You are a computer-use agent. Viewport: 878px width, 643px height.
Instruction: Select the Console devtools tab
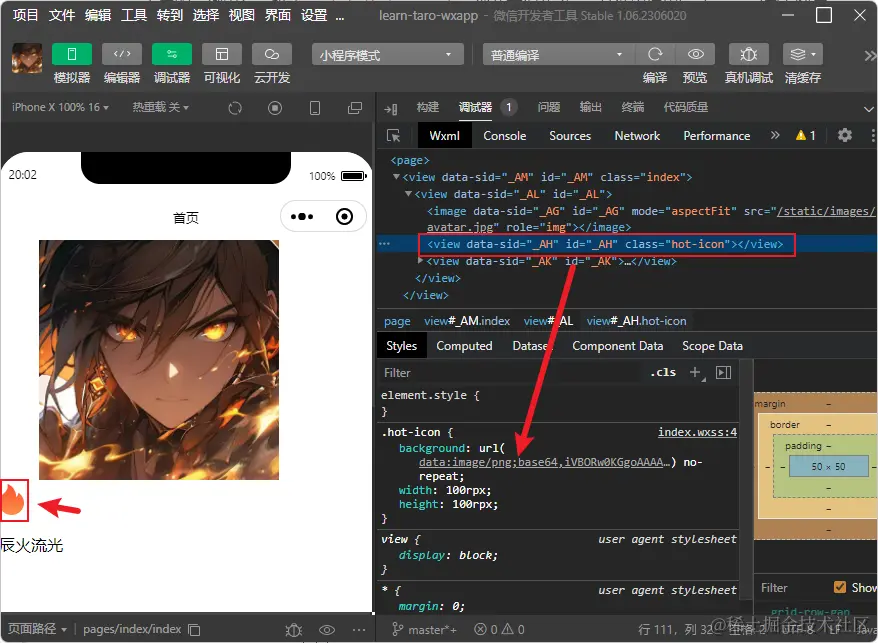tap(505, 136)
